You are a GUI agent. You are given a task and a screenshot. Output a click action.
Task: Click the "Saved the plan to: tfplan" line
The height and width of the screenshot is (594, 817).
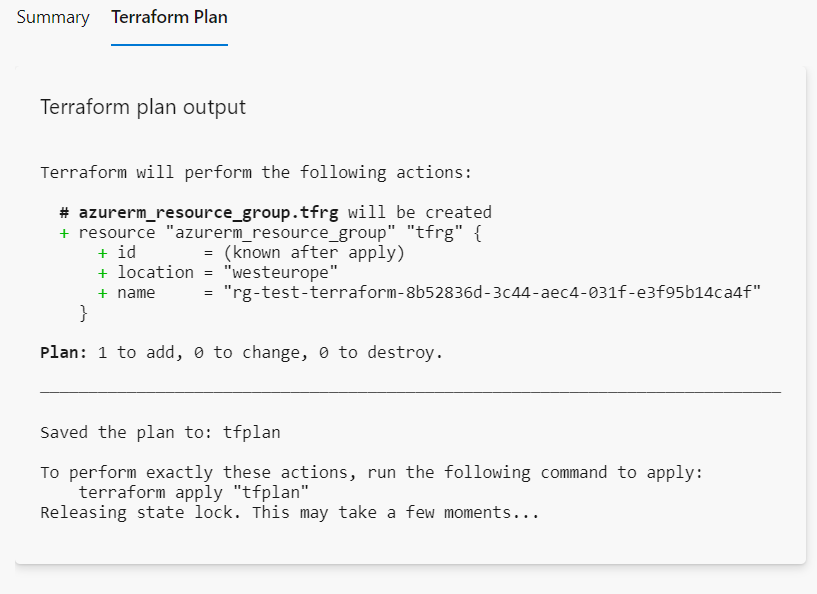160,433
